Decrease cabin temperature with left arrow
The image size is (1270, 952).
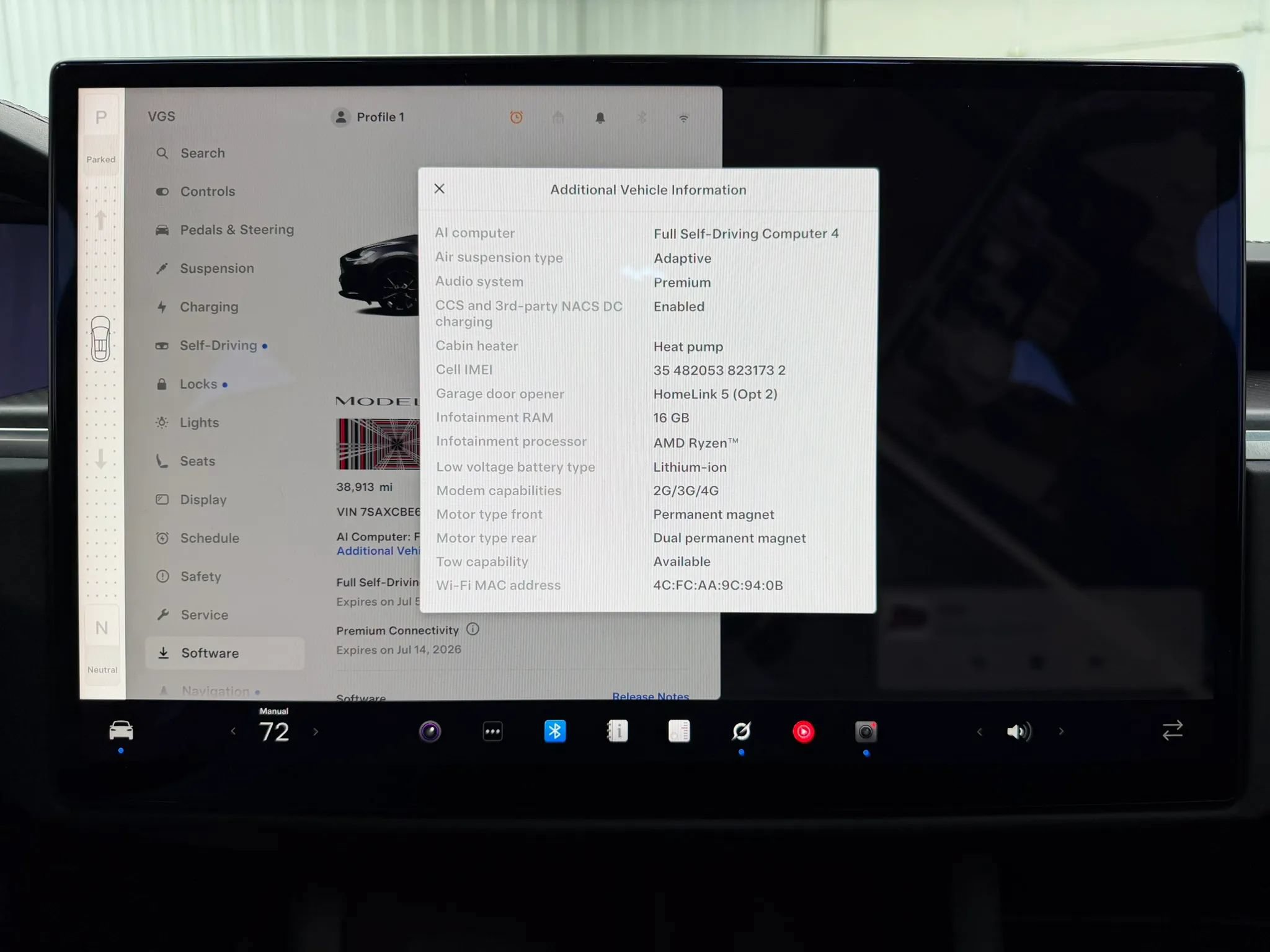click(233, 731)
